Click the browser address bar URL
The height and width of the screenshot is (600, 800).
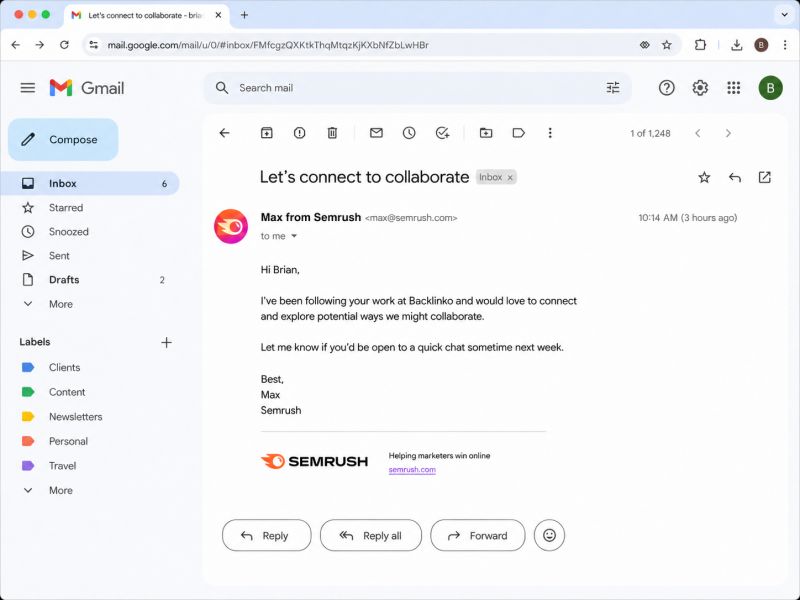(268, 45)
